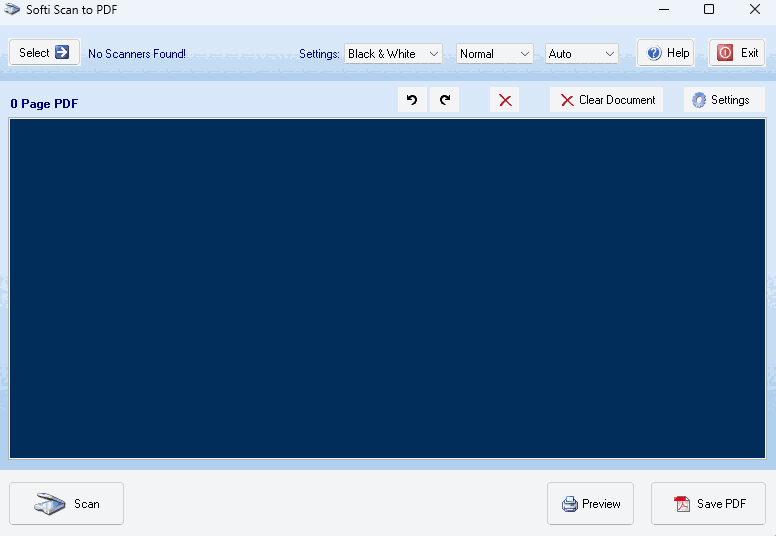The height and width of the screenshot is (536, 776).
Task: Click the Softi Scan to PDF title icon
Action: 12,9
